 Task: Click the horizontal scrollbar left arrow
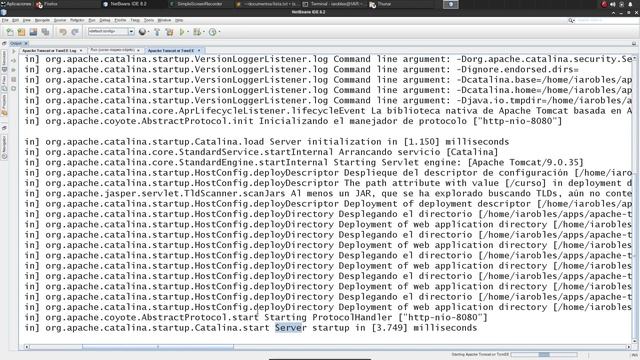(x=27, y=347)
